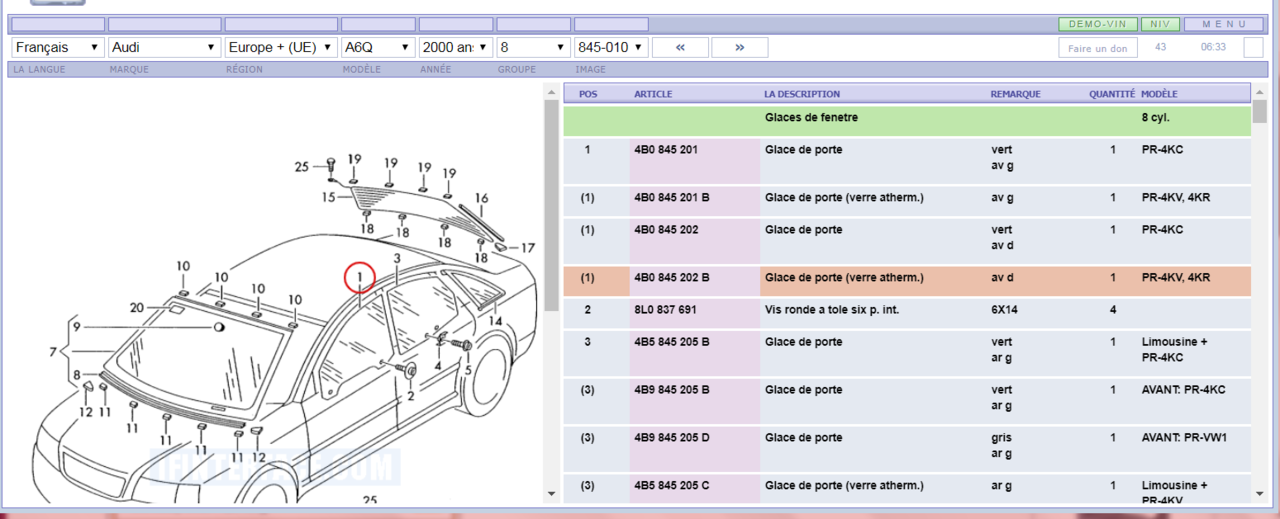Go to next image with » button
This screenshot has width=1280, height=519.
pos(740,47)
